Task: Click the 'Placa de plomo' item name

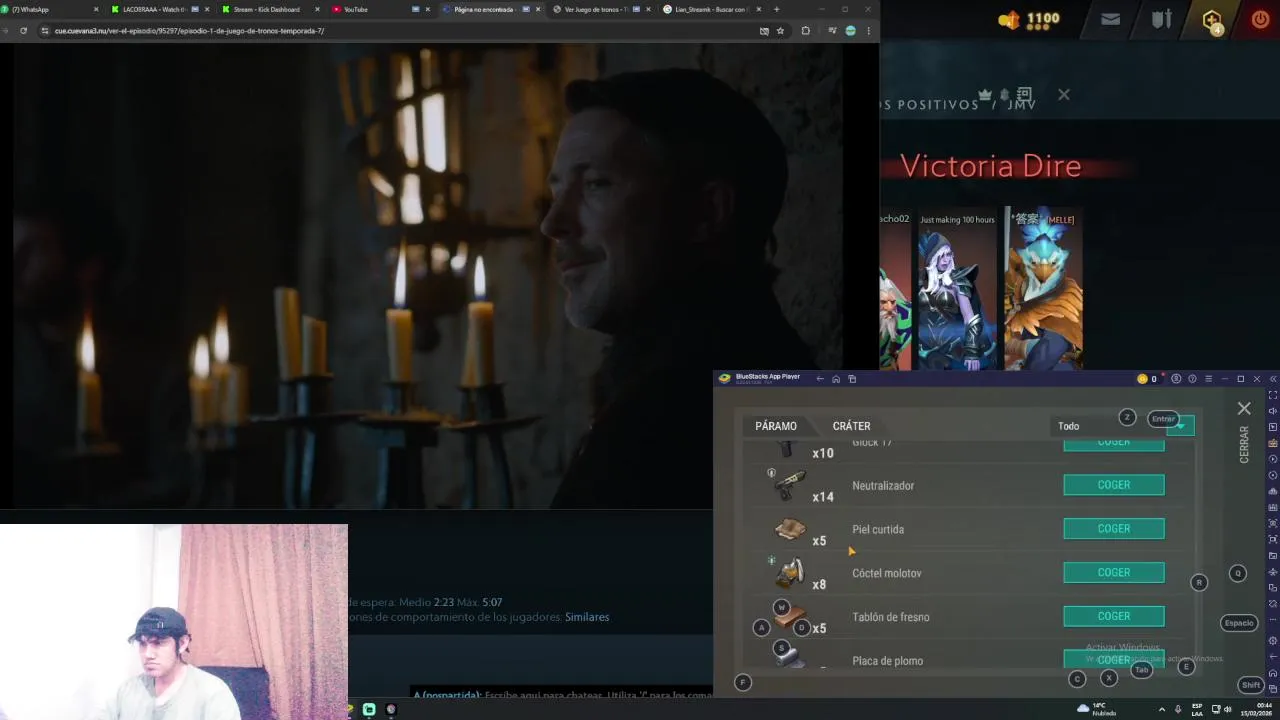Action: (887, 661)
